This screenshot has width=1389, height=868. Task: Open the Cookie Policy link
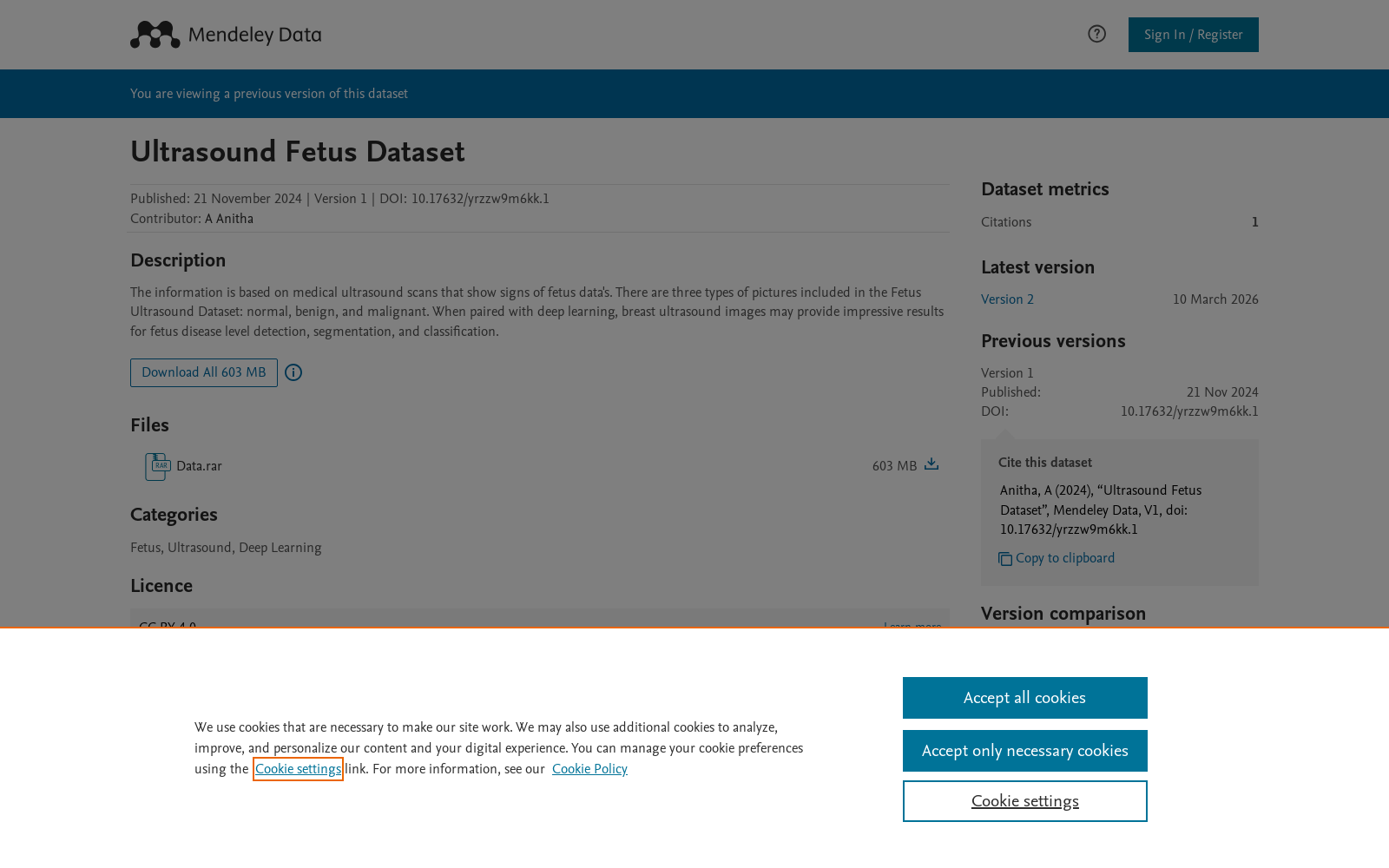pos(589,769)
